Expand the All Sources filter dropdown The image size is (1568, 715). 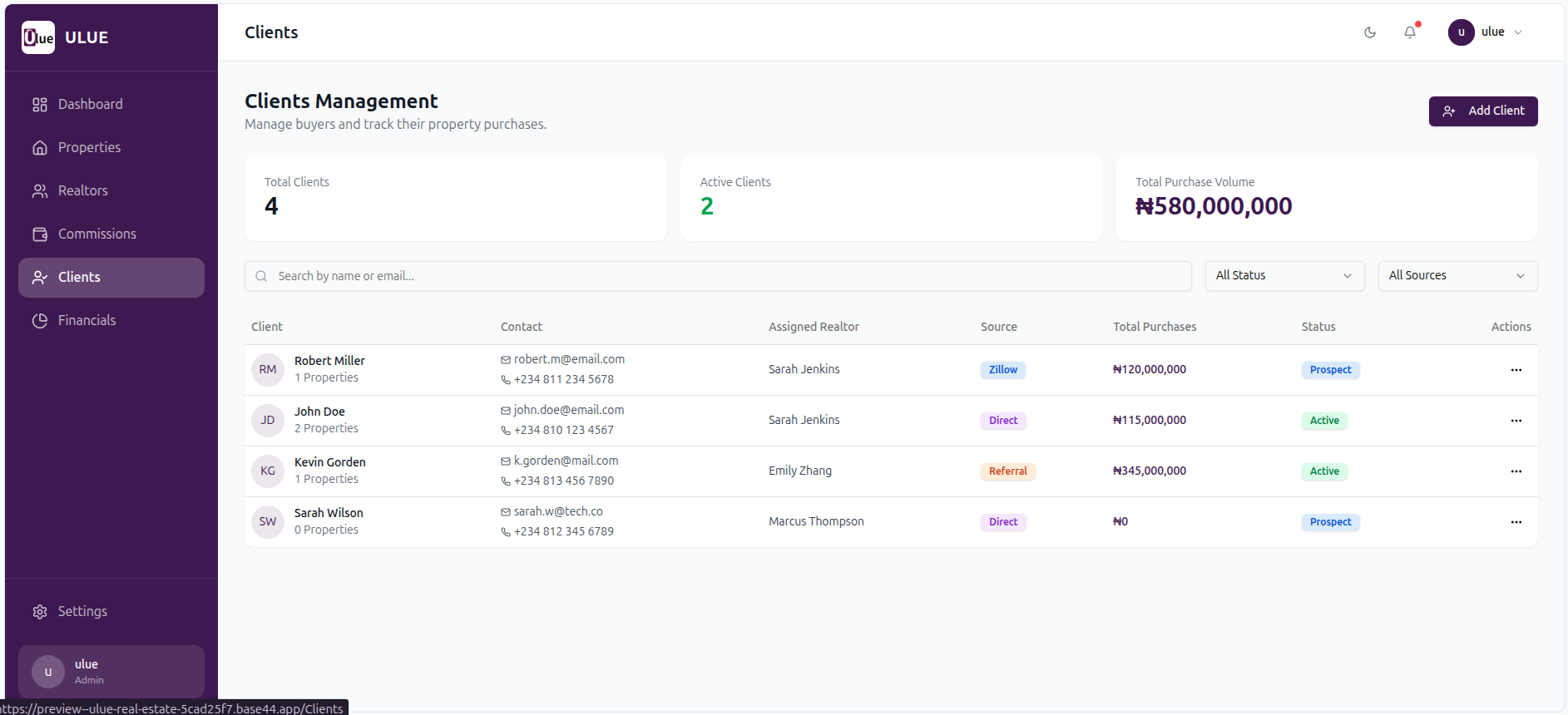click(x=1457, y=276)
